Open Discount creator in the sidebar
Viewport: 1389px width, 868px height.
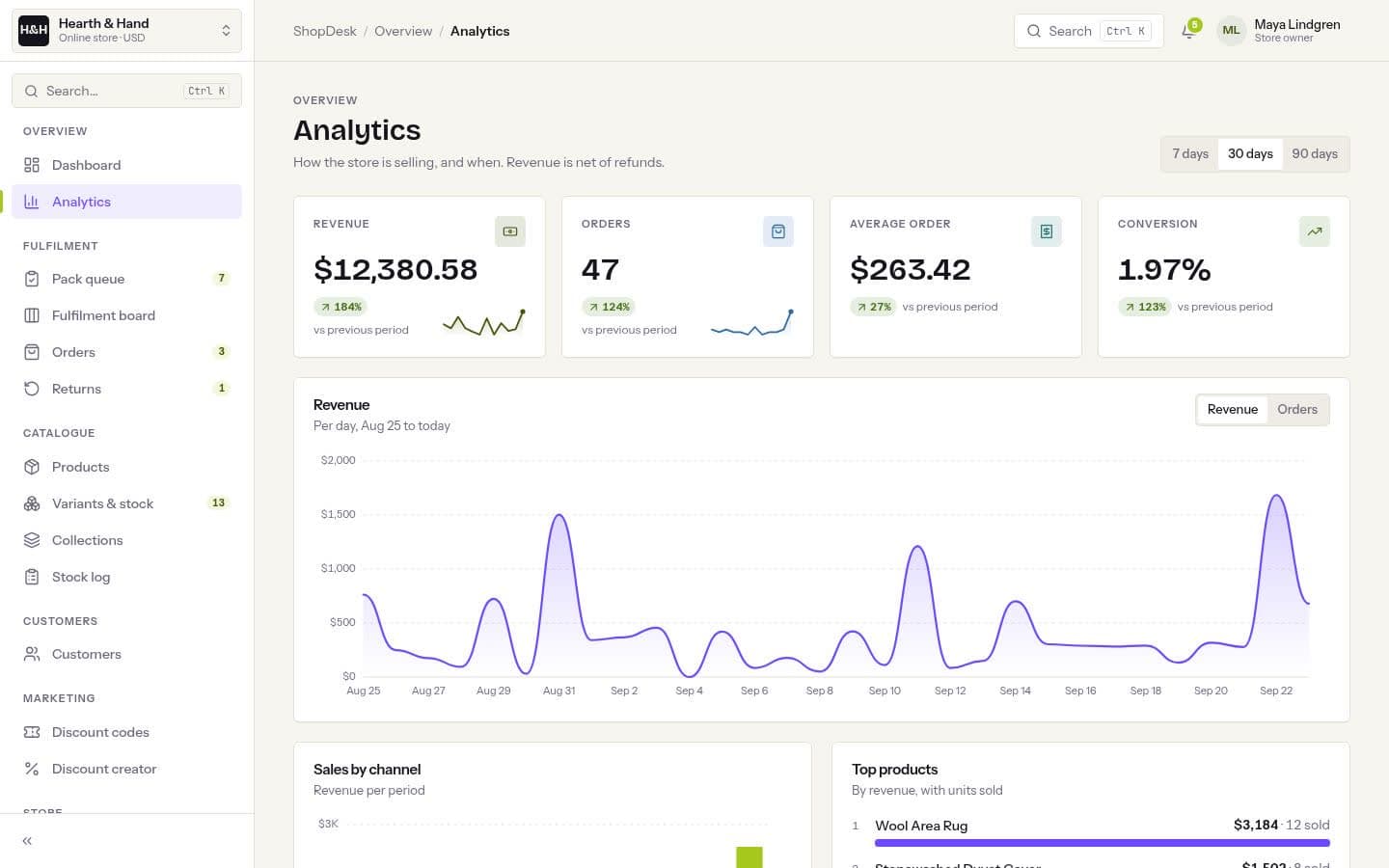click(x=126, y=769)
